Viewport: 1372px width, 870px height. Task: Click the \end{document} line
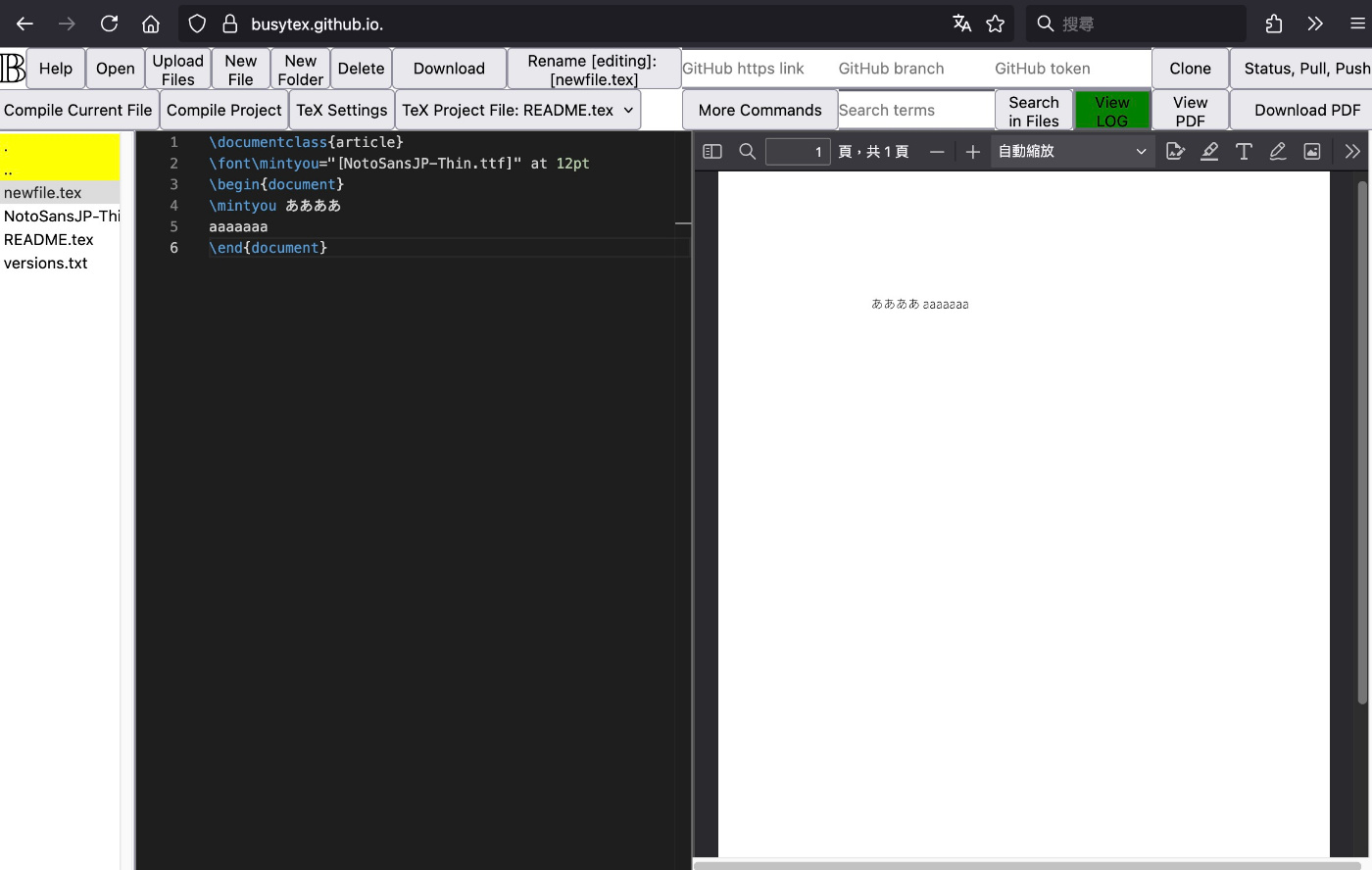point(268,248)
